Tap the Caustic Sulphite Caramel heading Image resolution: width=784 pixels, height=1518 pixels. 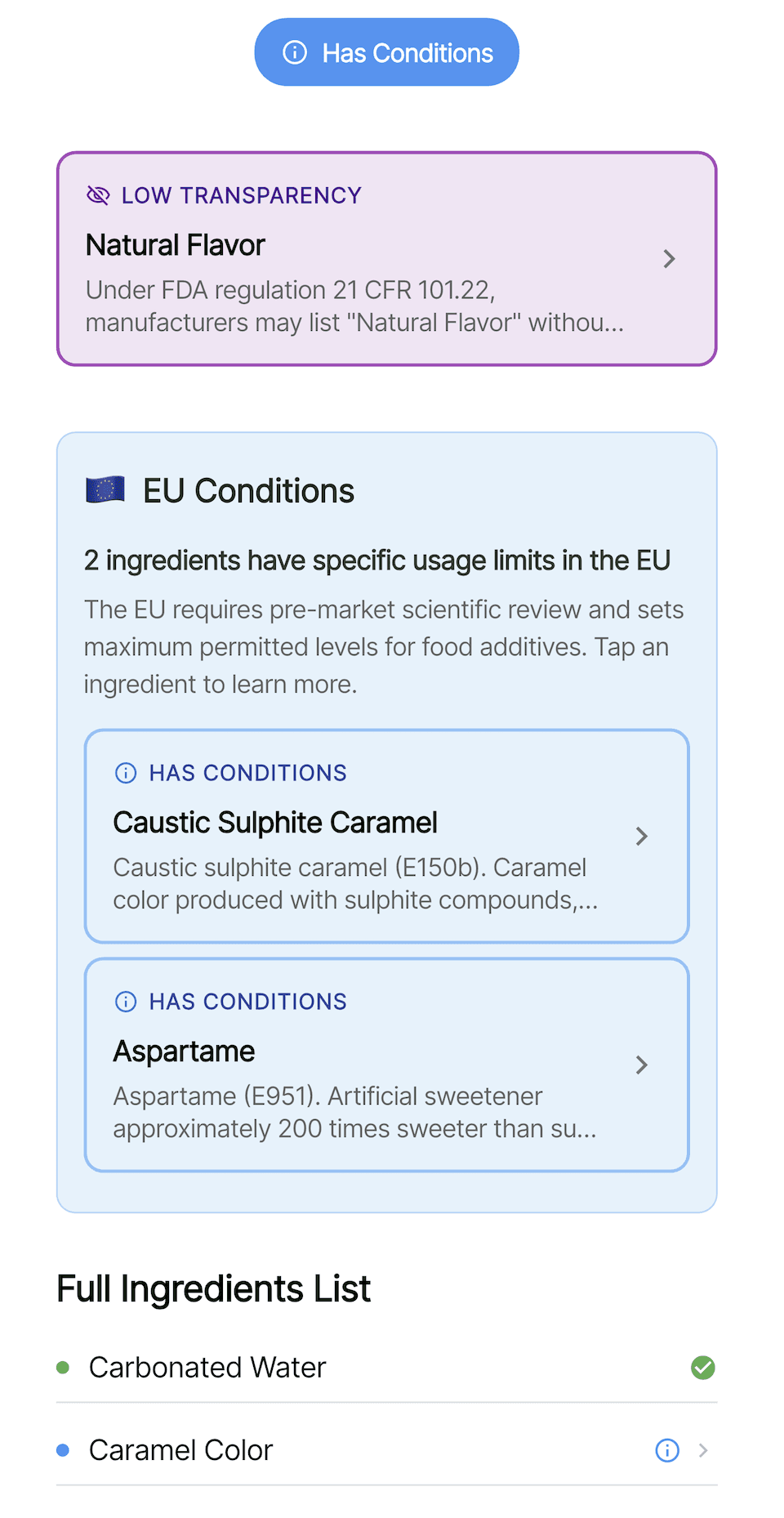pyautogui.click(x=275, y=823)
